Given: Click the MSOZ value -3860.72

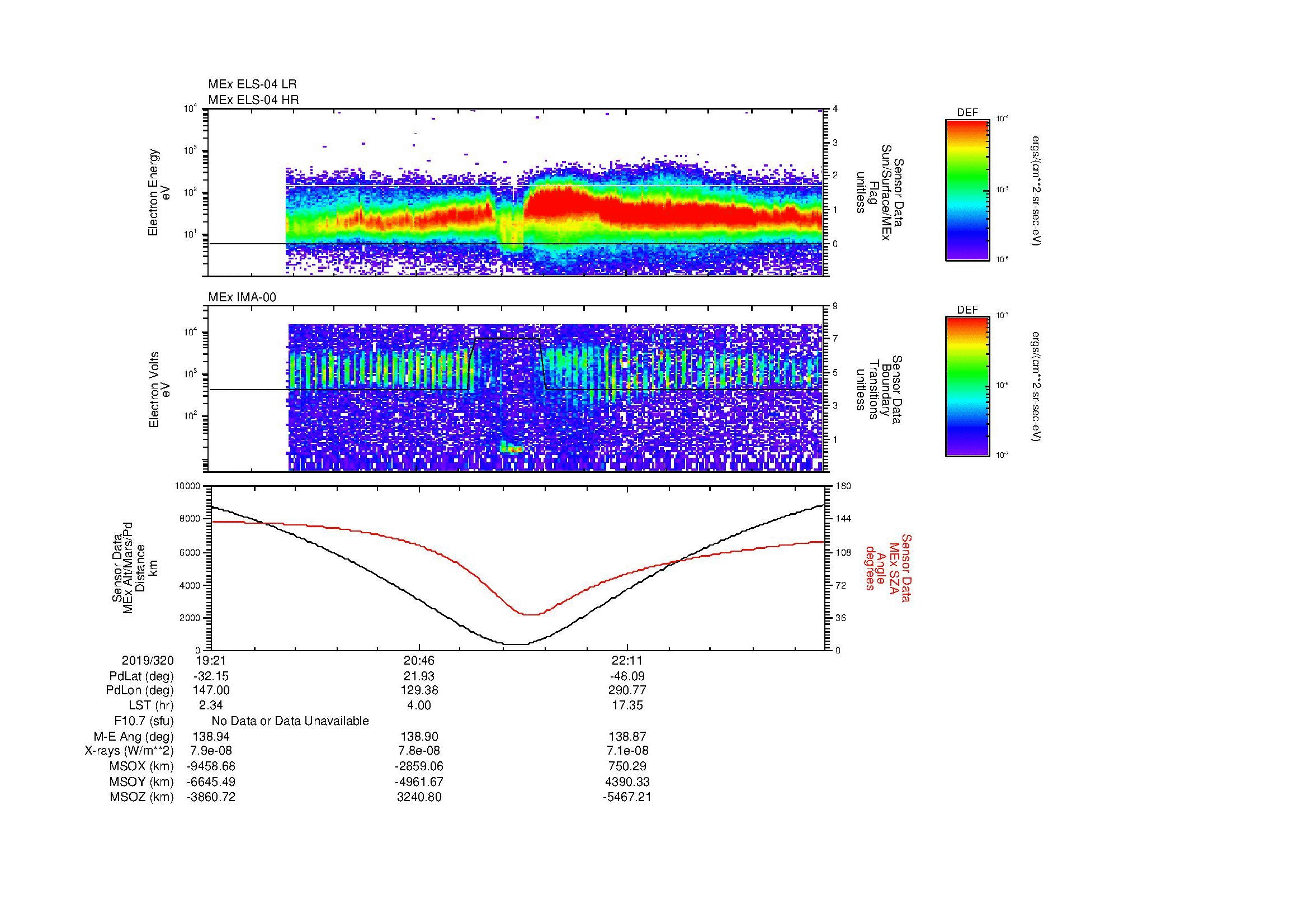Looking at the screenshot, I should [211, 797].
